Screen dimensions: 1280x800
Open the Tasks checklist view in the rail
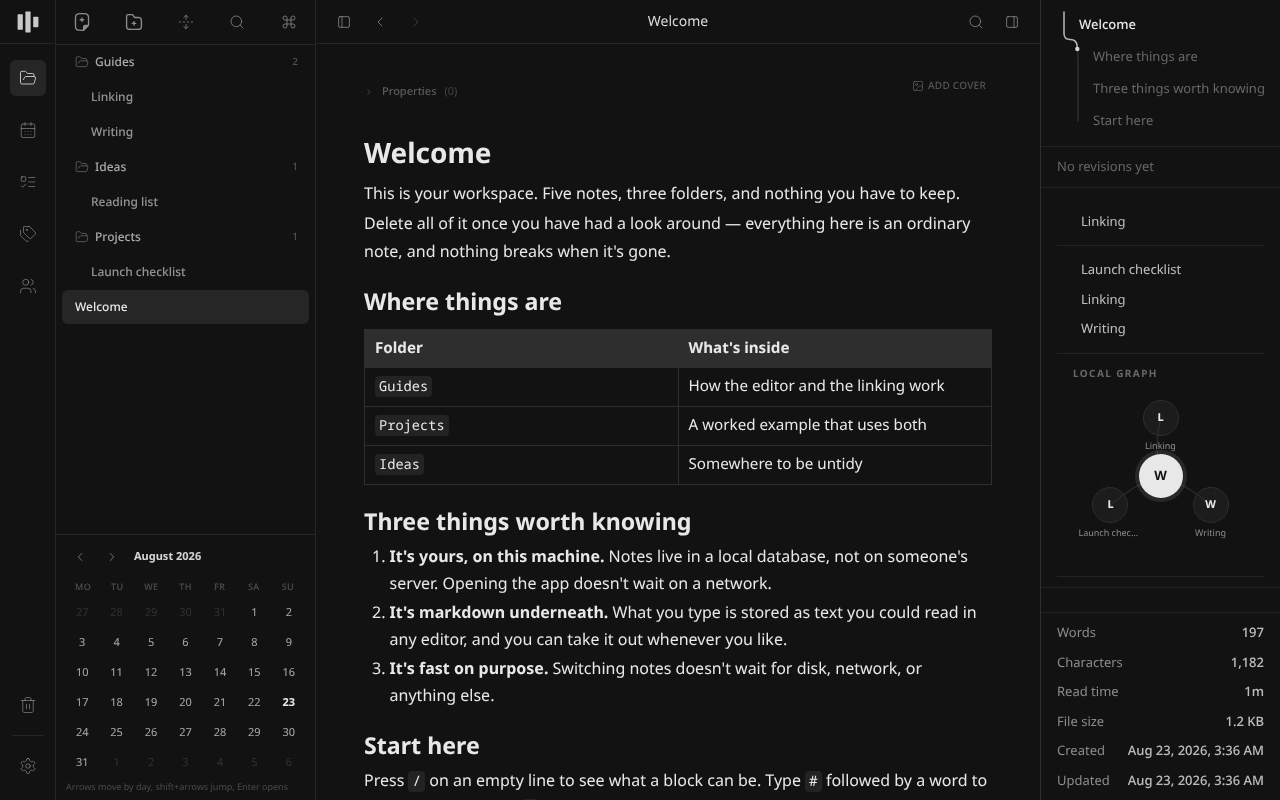[x=28, y=182]
